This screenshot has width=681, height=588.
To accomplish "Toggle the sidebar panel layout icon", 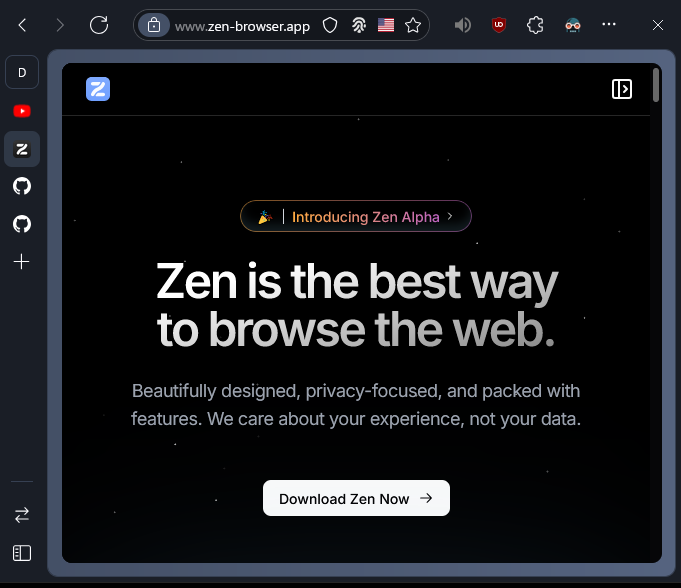I will coord(22,553).
